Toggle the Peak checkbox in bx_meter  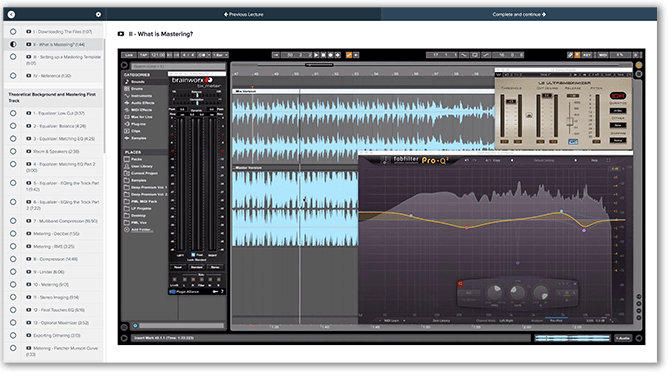click(193, 255)
